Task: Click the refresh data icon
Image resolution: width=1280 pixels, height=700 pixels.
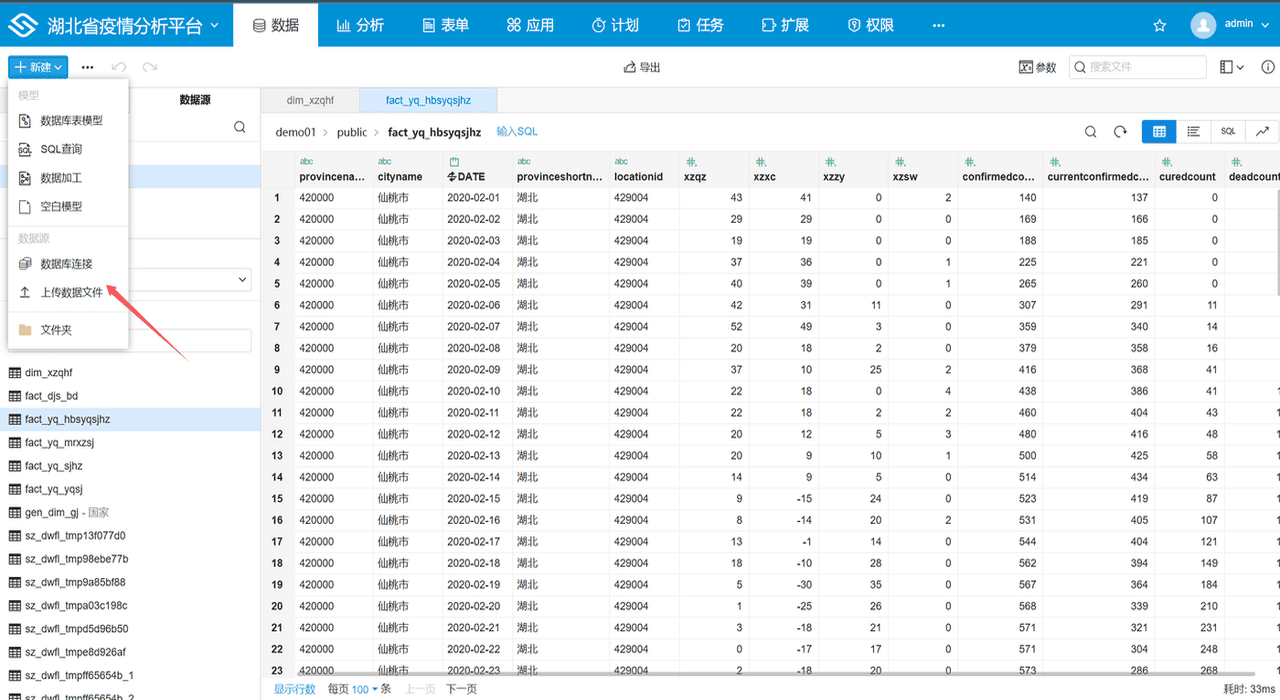Action: [1120, 132]
